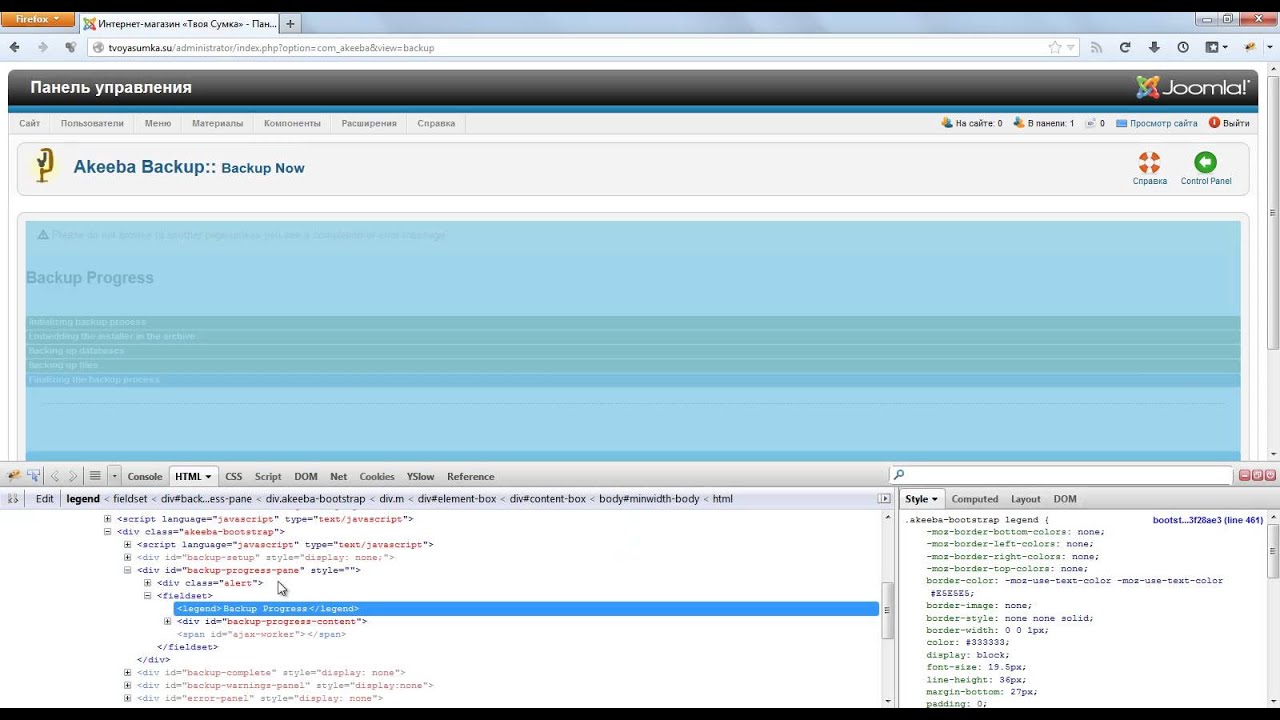Switch to the YSlow panel tab

[421, 476]
